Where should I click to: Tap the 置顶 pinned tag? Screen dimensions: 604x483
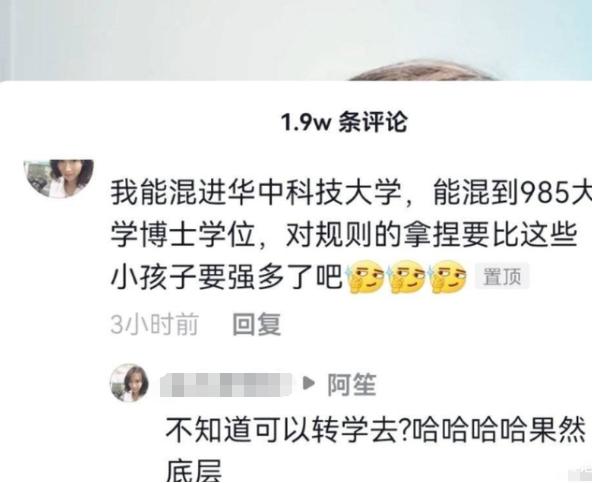tap(502, 276)
